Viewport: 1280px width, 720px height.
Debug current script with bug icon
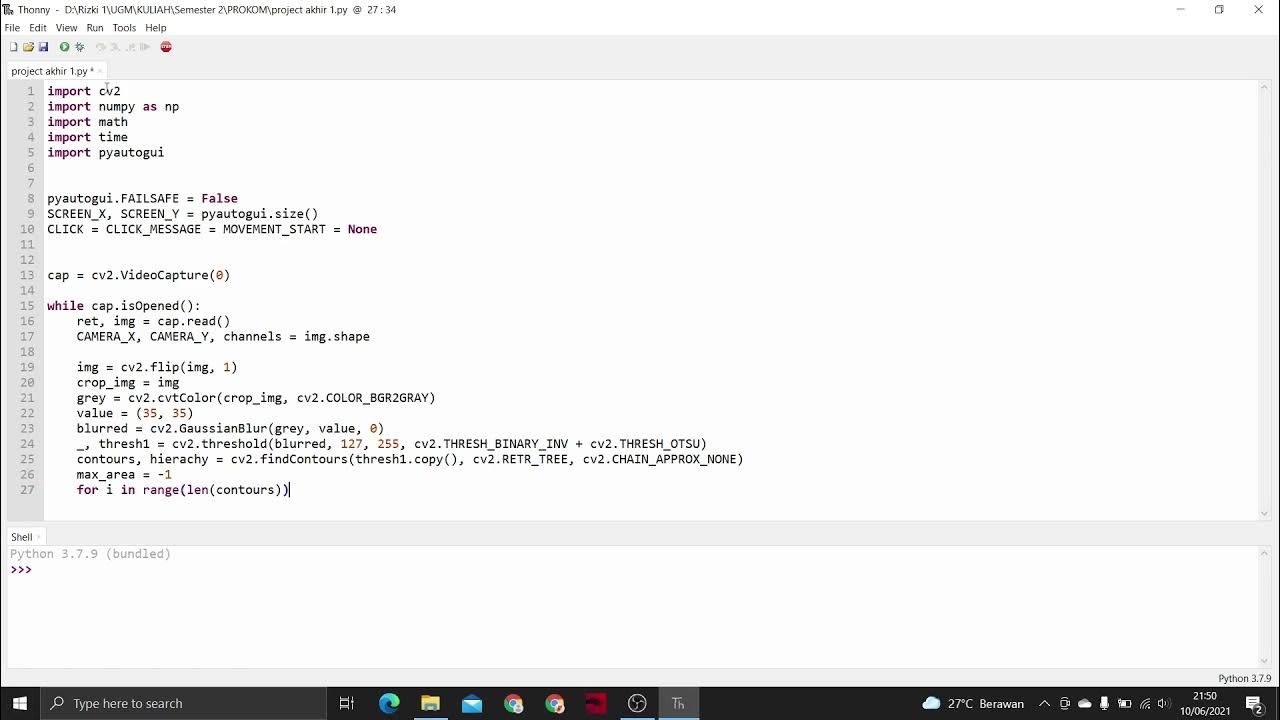(80, 47)
